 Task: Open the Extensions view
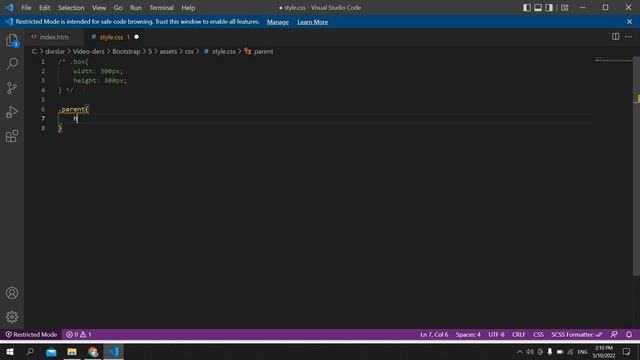(x=12, y=136)
